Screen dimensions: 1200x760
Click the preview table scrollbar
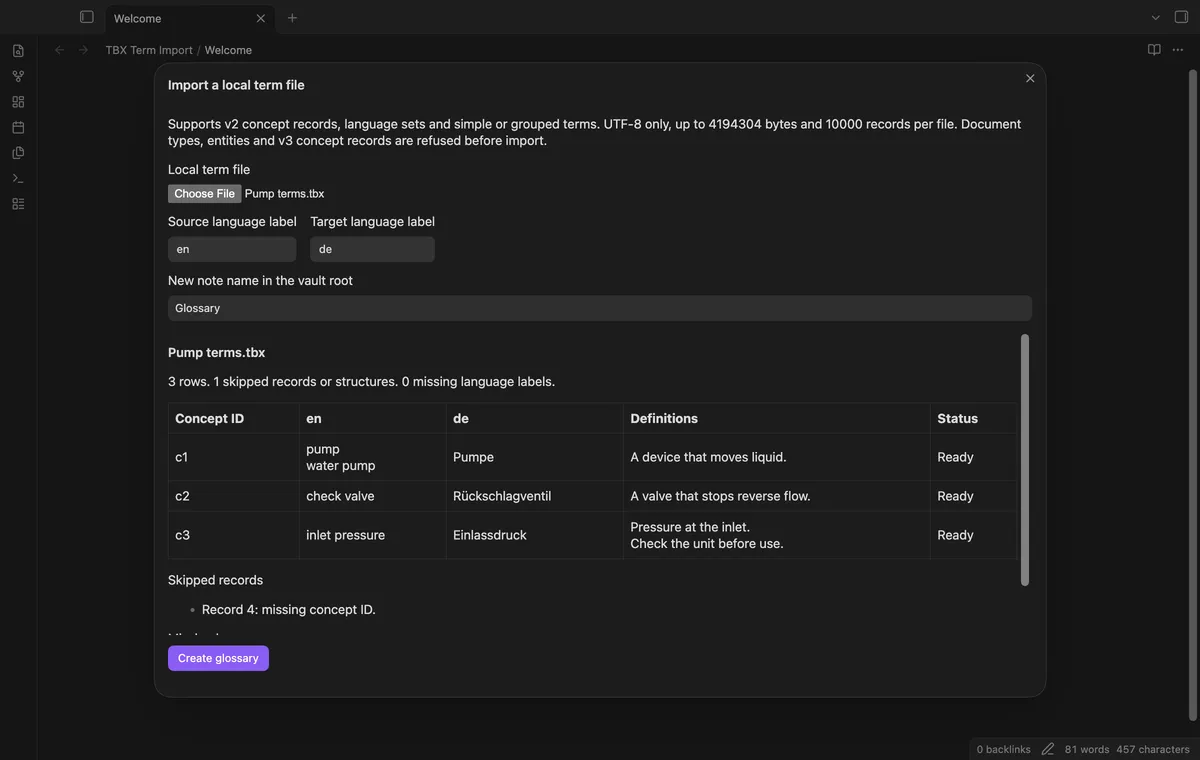point(1025,460)
